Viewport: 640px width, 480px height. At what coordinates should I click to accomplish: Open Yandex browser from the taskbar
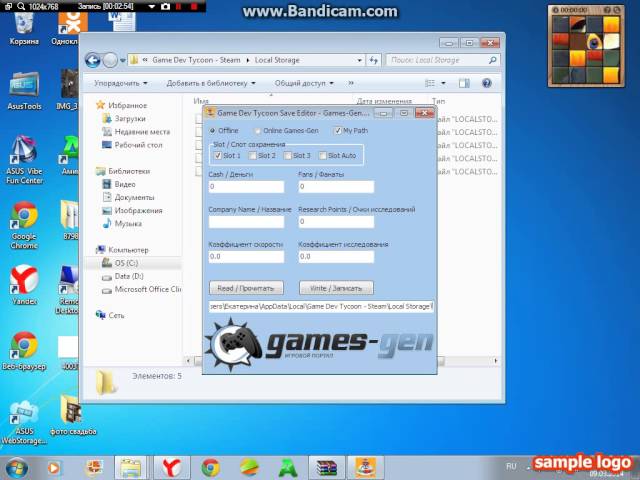(x=172, y=468)
